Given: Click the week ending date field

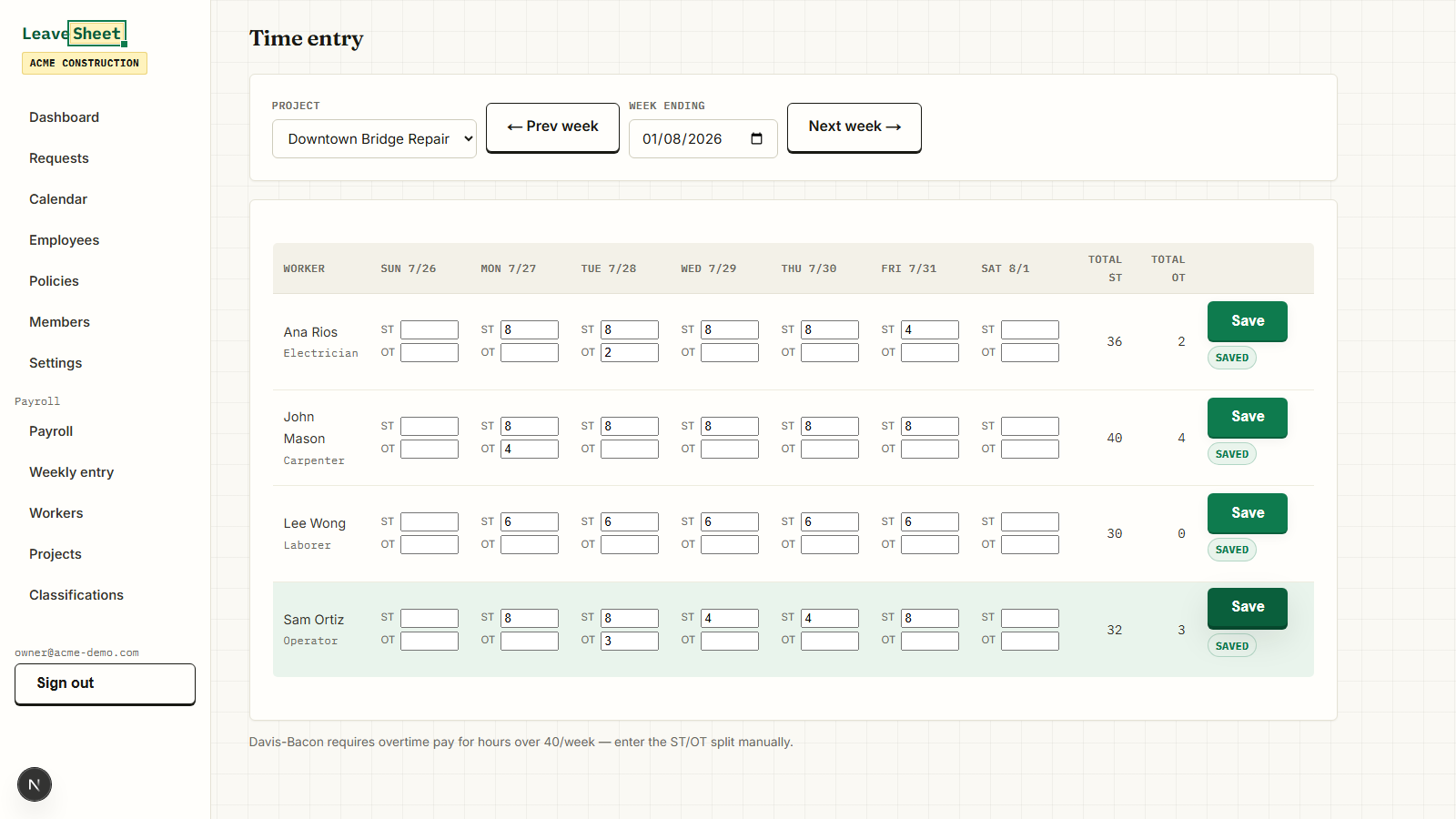Looking at the screenshot, I should click(703, 138).
